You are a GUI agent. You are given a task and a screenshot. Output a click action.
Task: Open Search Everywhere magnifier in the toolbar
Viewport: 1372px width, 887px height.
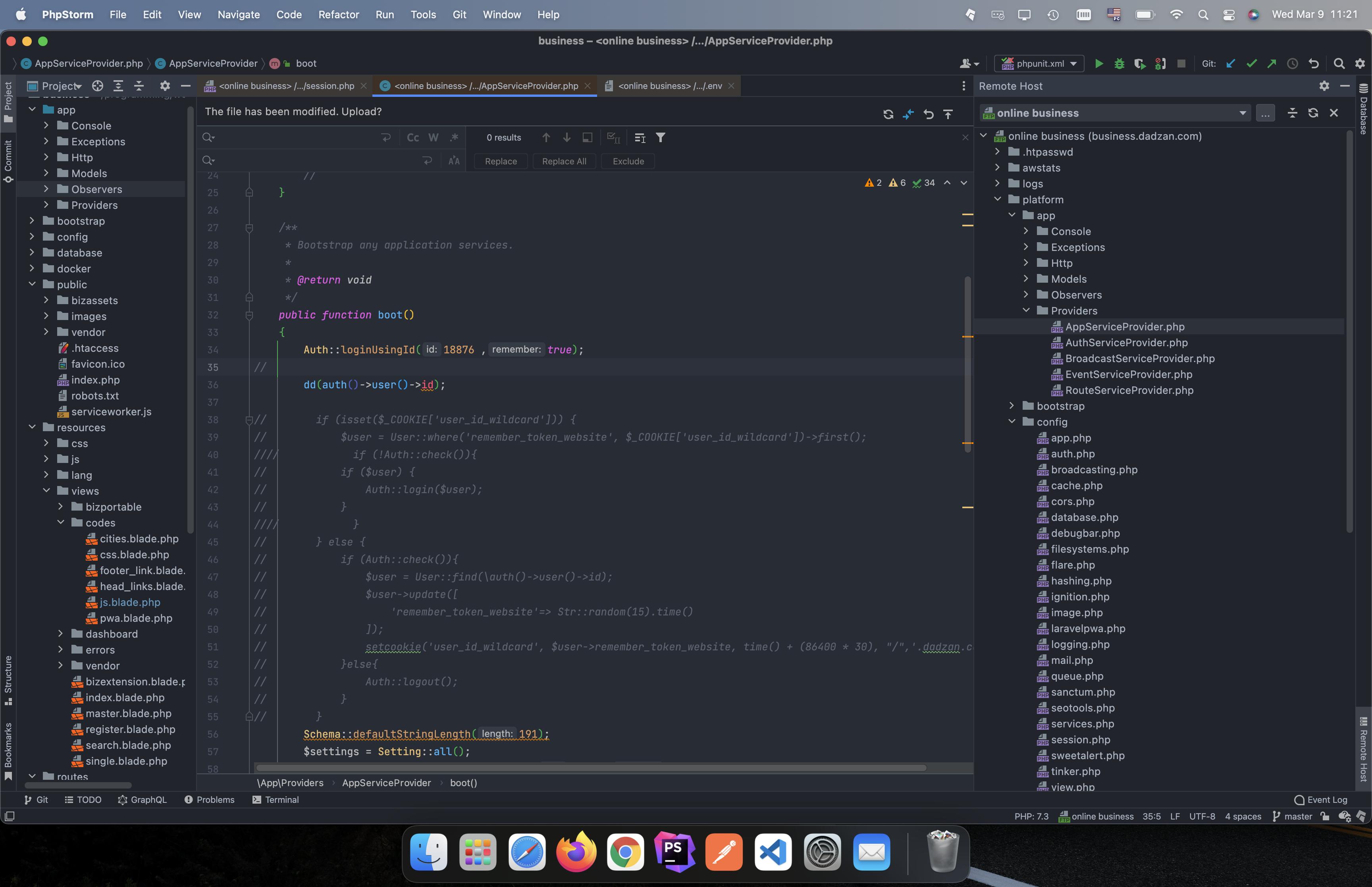click(x=1339, y=64)
